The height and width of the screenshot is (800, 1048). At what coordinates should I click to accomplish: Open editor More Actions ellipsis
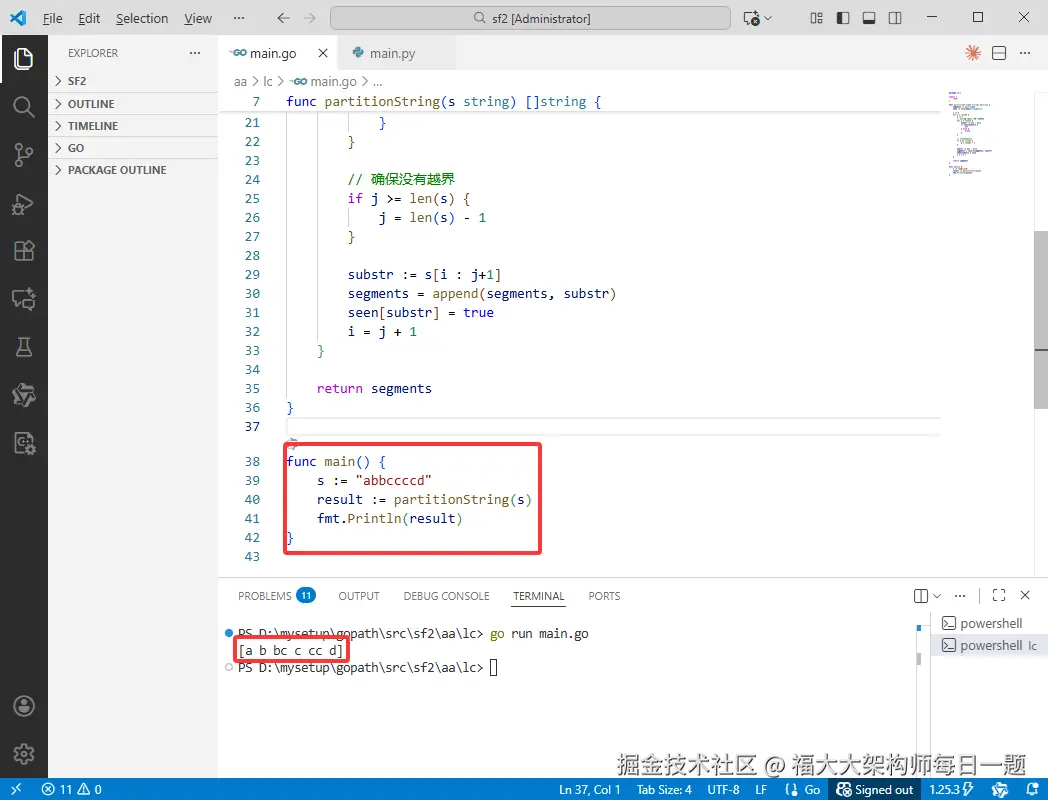tap(1025, 53)
